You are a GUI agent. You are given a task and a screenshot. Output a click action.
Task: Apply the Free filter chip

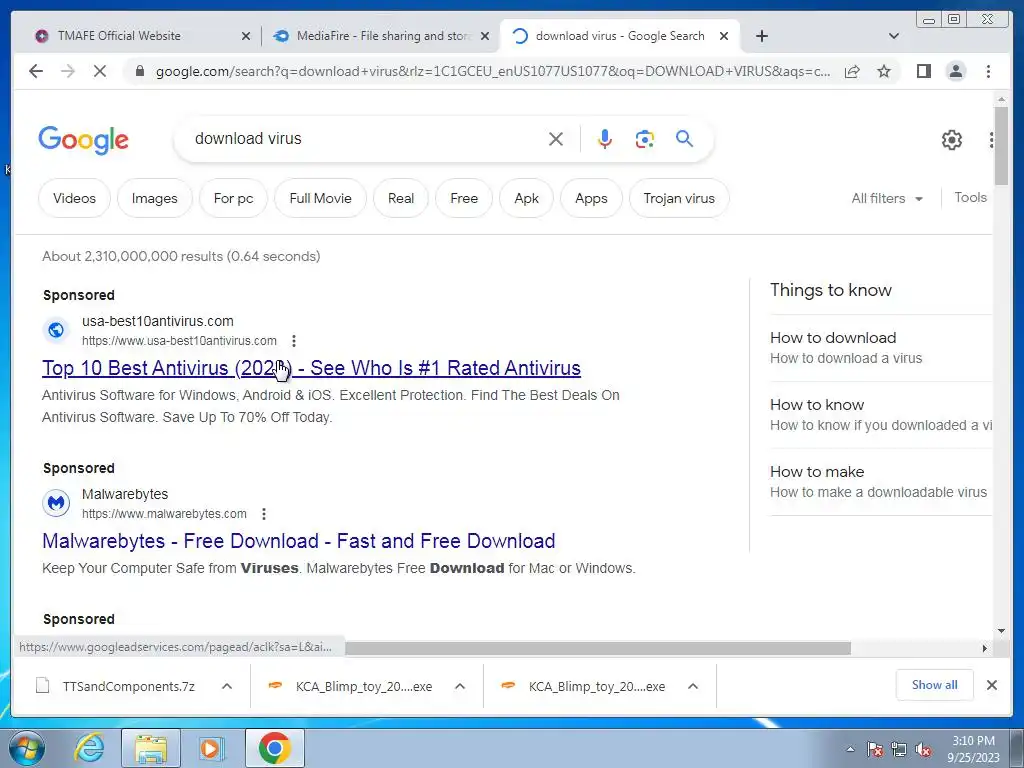(x=464, y=198)
